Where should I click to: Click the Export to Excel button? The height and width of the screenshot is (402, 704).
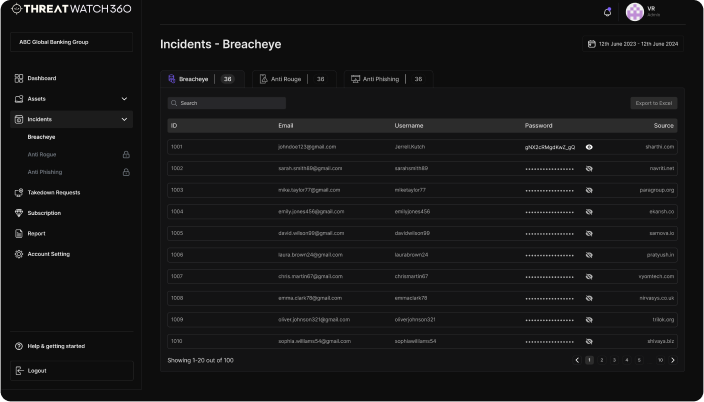(x=653, y=103)
